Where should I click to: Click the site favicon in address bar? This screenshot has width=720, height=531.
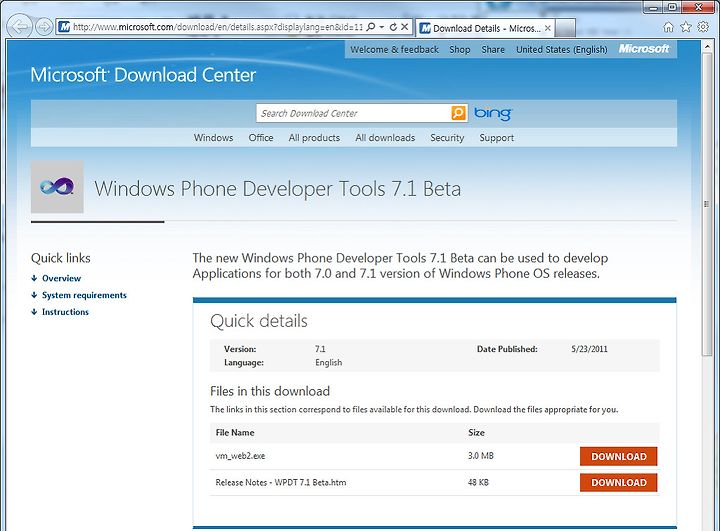pos(64,27)
